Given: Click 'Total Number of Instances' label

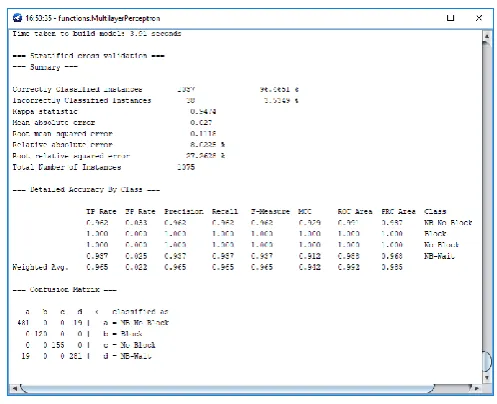Looking at the screenshot, I should [x=67, y=167].
